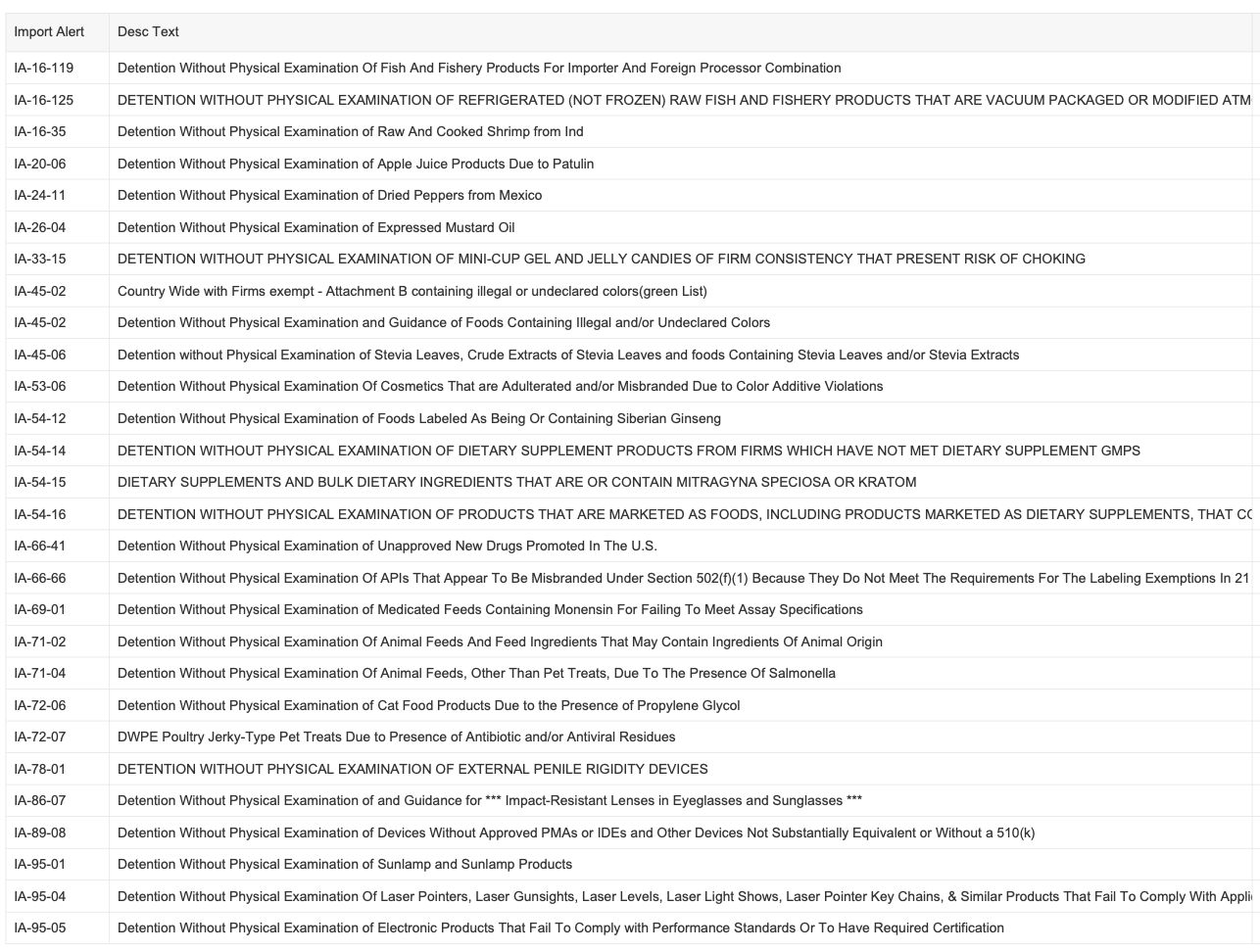Click the Cosmetics Color Additive Violations description

point(500,386)
